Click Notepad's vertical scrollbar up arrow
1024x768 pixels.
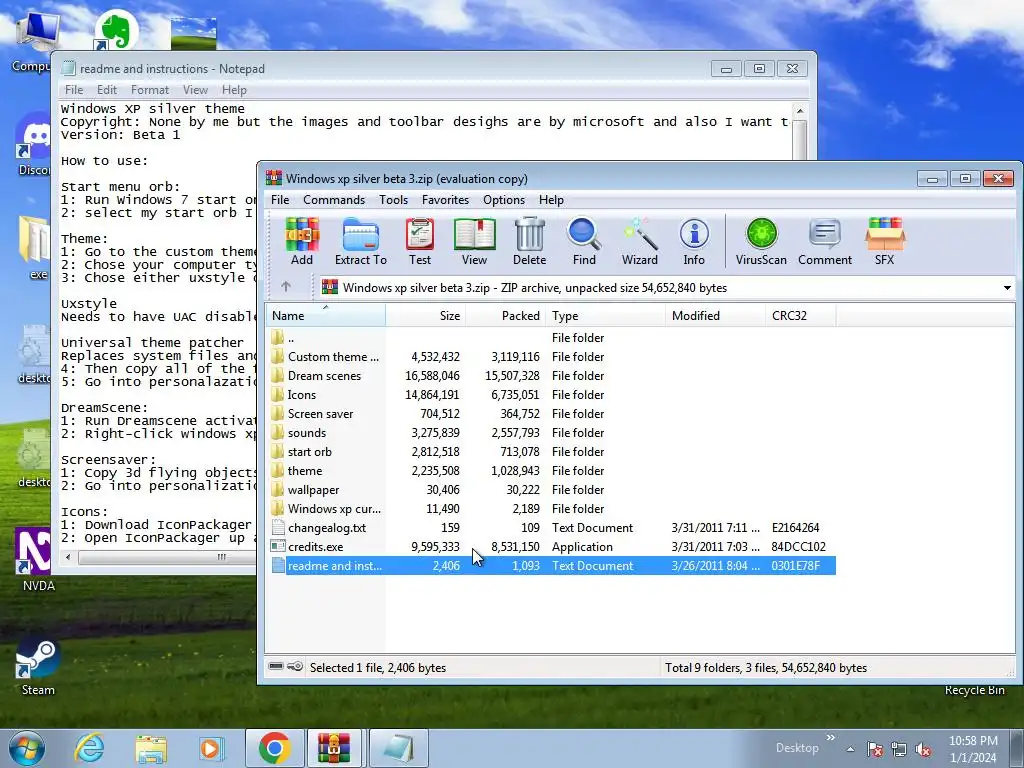[x=800, y=110]
